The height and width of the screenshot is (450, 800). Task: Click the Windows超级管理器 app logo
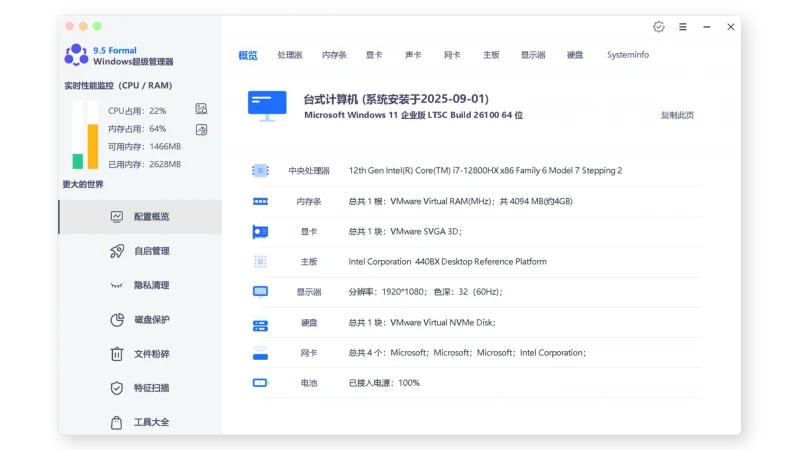(x=77, y=55)
